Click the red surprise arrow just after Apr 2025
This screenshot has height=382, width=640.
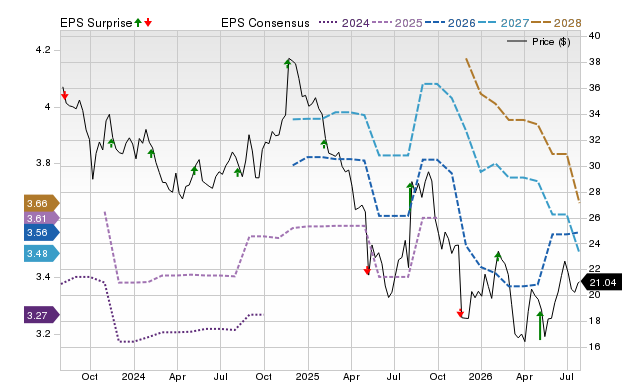pos(367,270)
